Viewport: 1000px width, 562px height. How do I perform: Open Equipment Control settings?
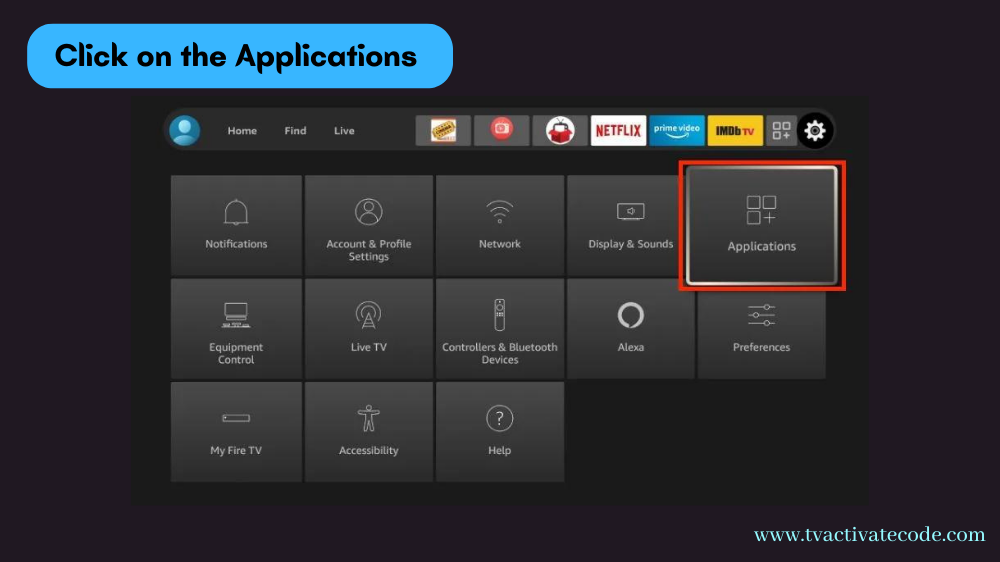tap(236, 329)
